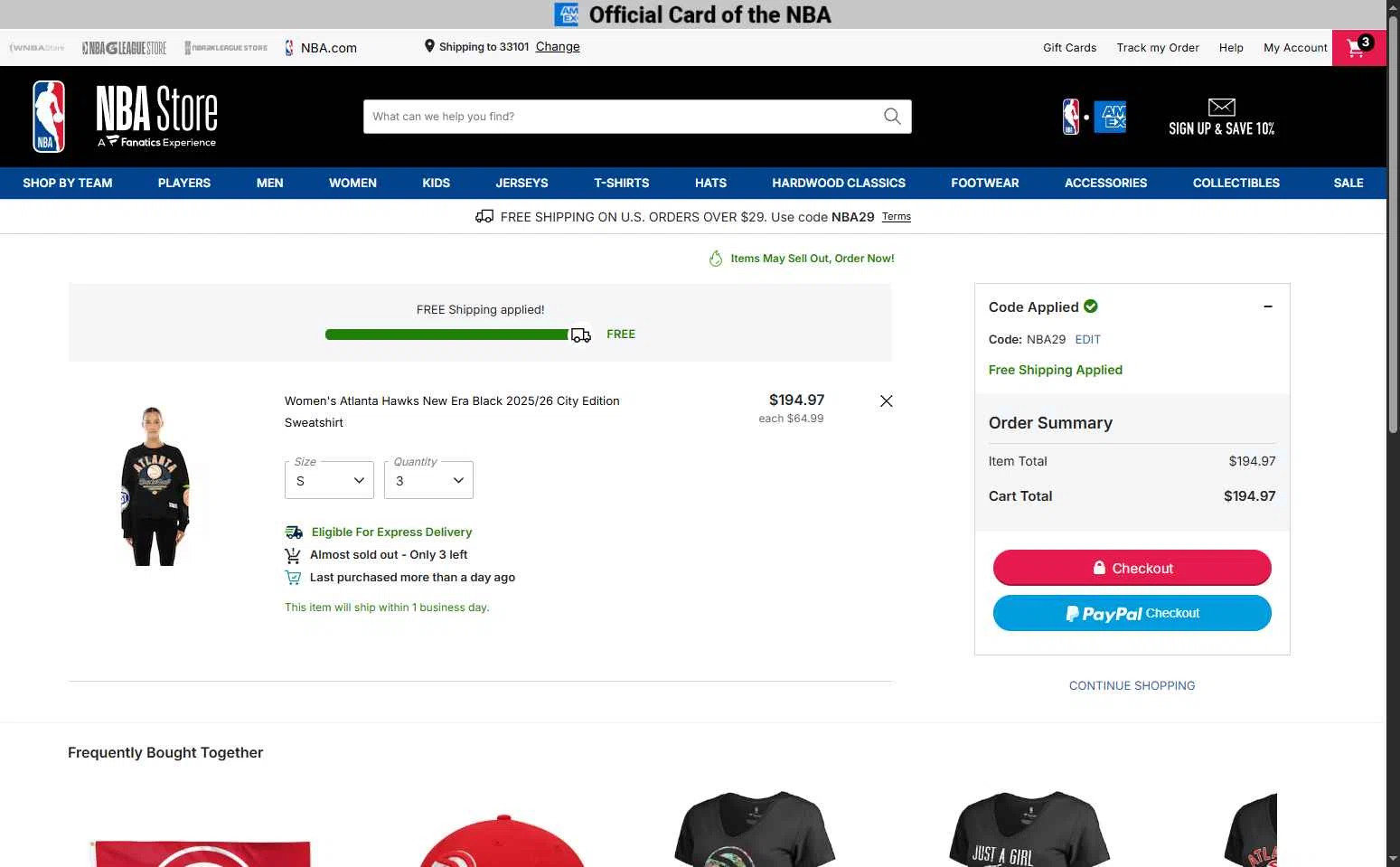Click the green free shipping progress bar

point(447,335)
